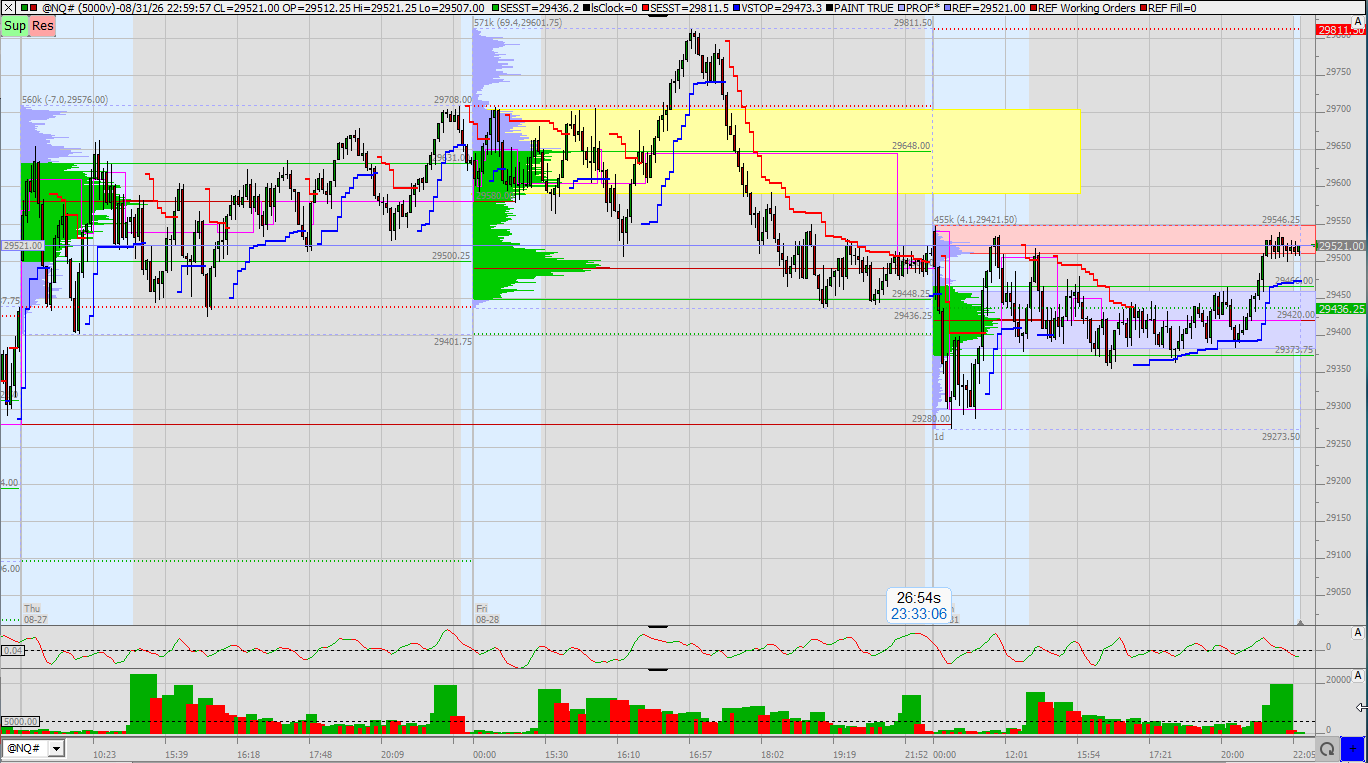This screenshot has height=763, width=1368.
Task: Click the 455k profile volume label
Action: [x=975, y=219]
